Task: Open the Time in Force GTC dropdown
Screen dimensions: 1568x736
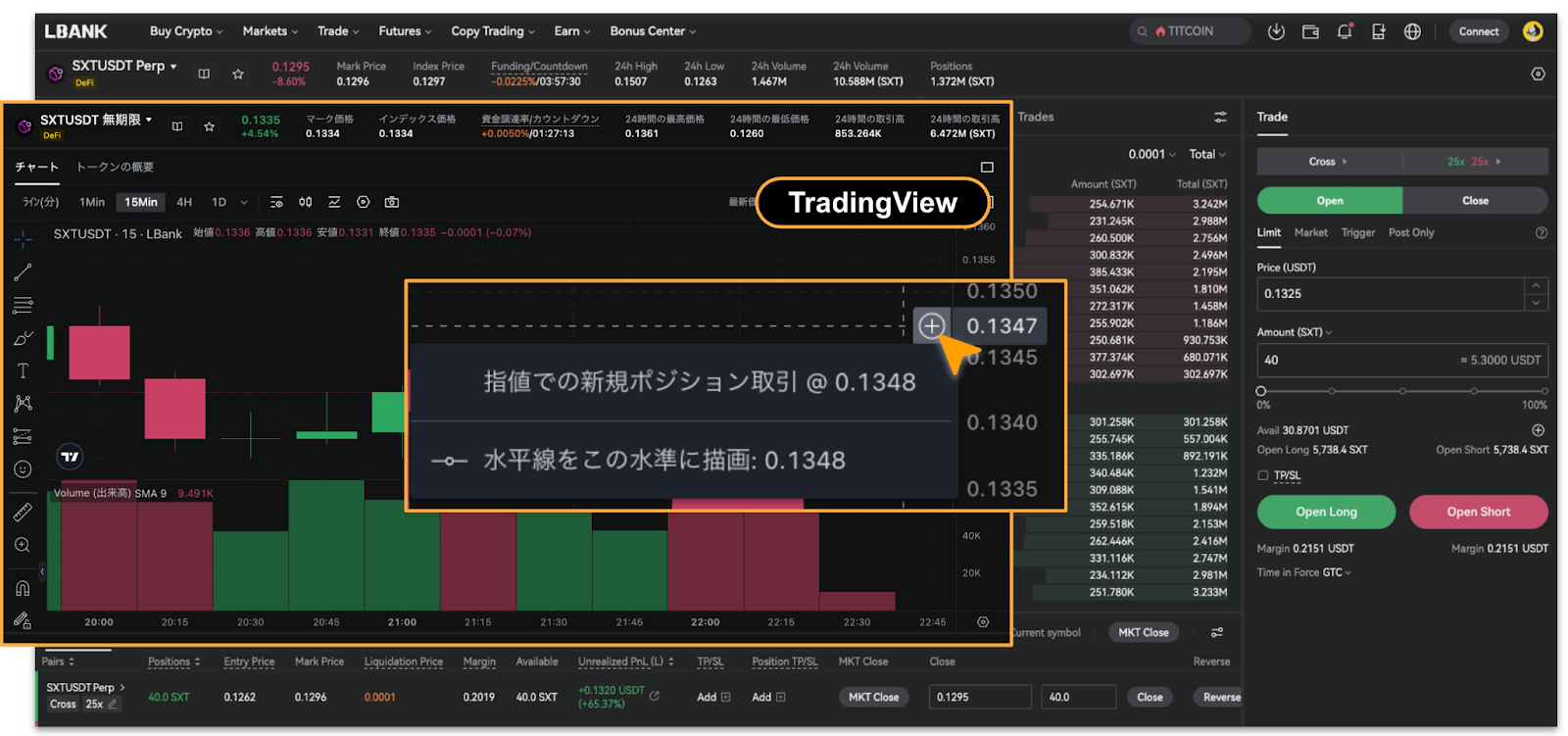Action: [x=1304, y=572]
